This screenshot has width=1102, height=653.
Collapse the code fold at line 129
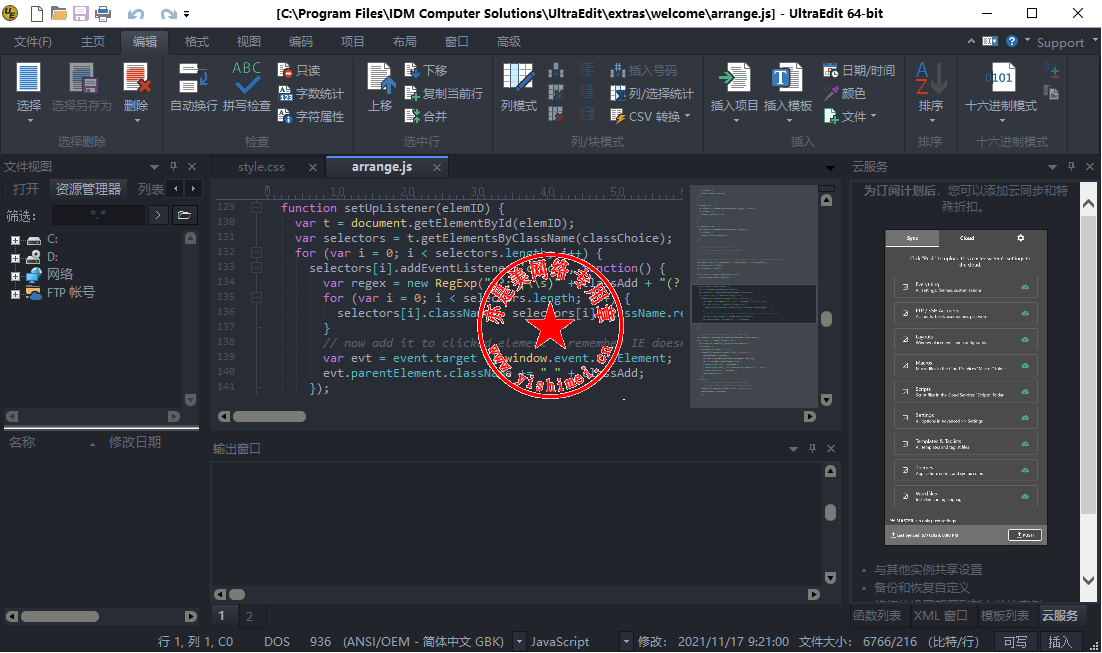[x=257, y=207]
